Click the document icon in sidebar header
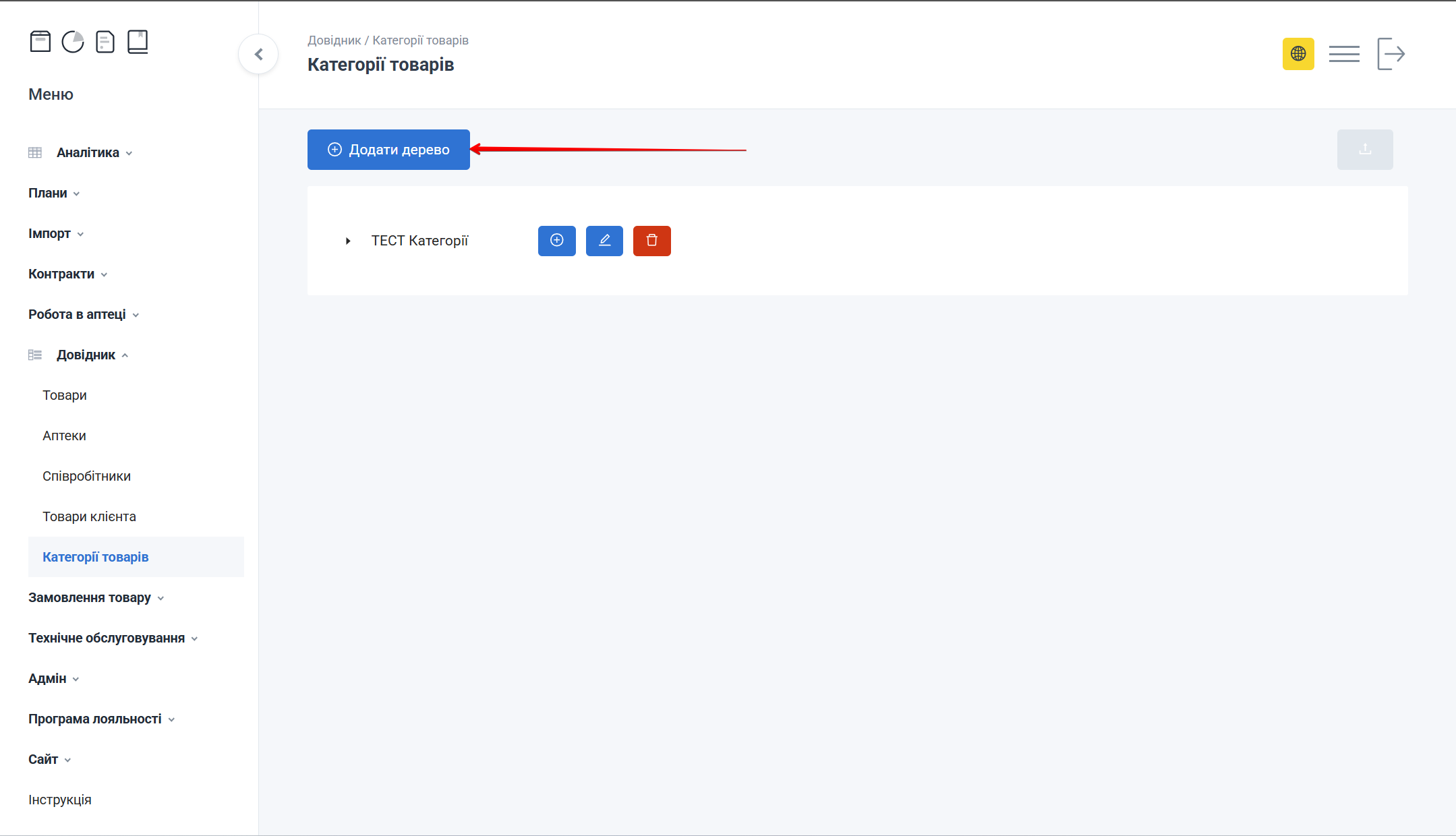This screenshot has width=1456, height=836. (x=105, y=42)
